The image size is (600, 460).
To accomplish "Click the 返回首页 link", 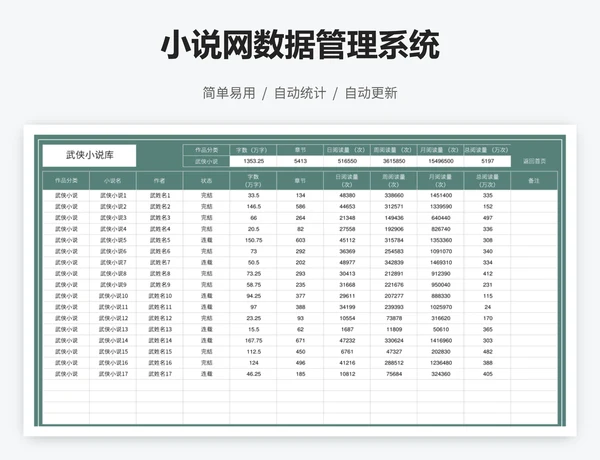I will click(x=534, y=161).
